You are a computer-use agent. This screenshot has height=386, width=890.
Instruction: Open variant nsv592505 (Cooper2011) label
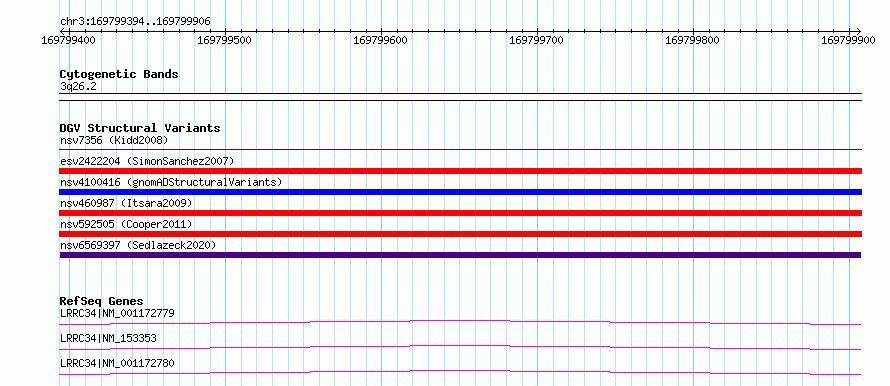point(126,224)
